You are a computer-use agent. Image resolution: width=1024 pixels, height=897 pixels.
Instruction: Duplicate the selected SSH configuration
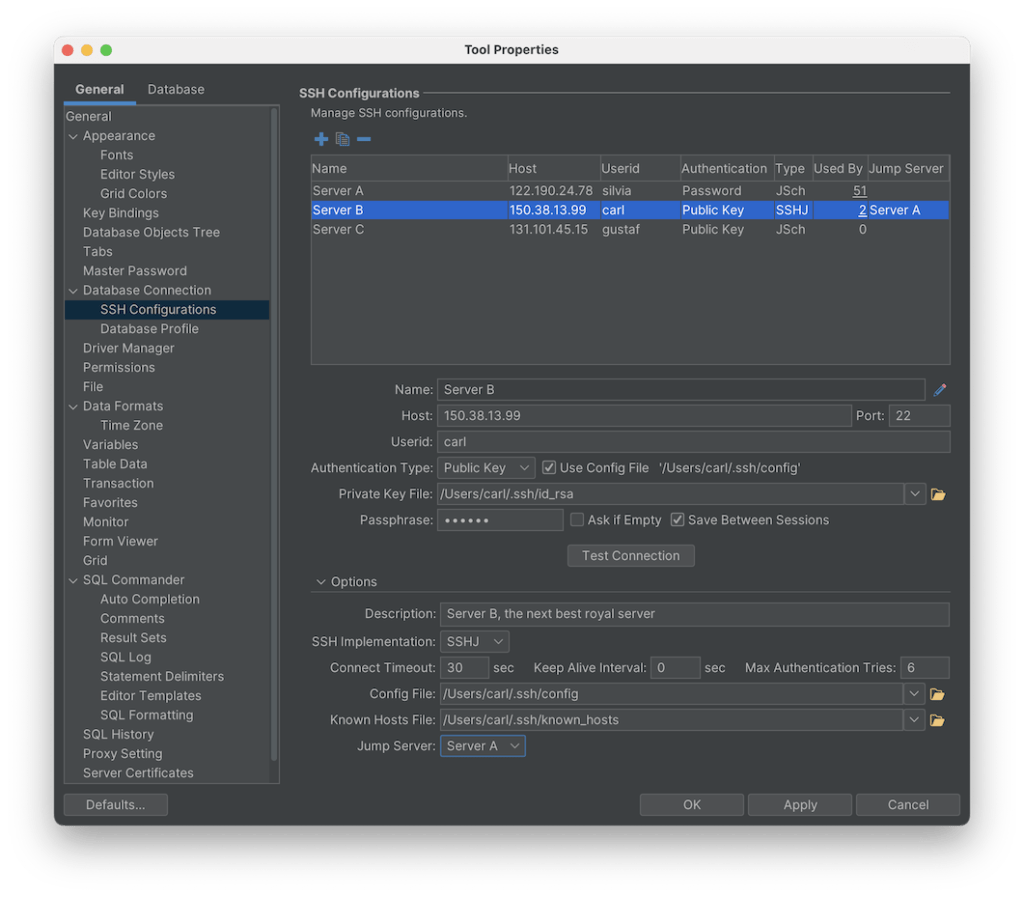click(342, 139)
